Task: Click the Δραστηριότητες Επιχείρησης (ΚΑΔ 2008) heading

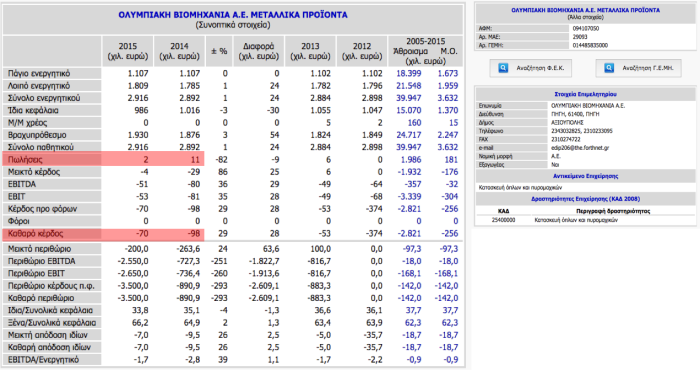Action: (x=585, y=199)
